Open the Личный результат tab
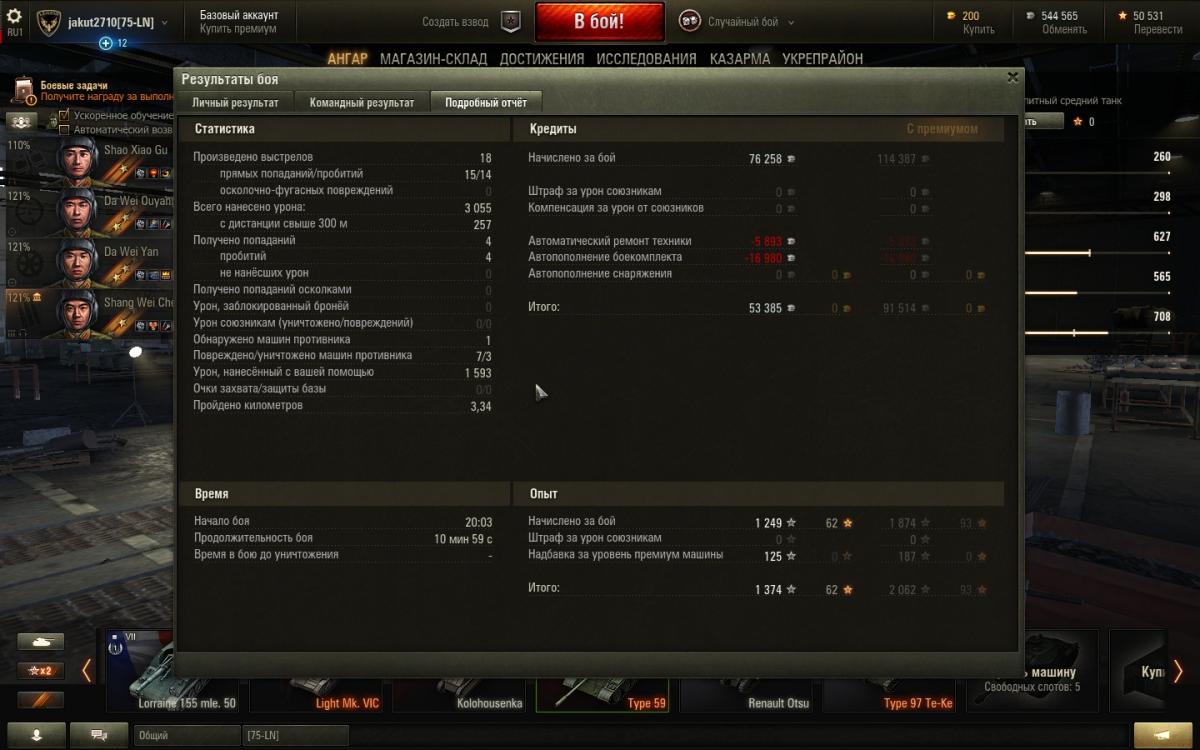The image size is (1200, 750). coord(236,102)
